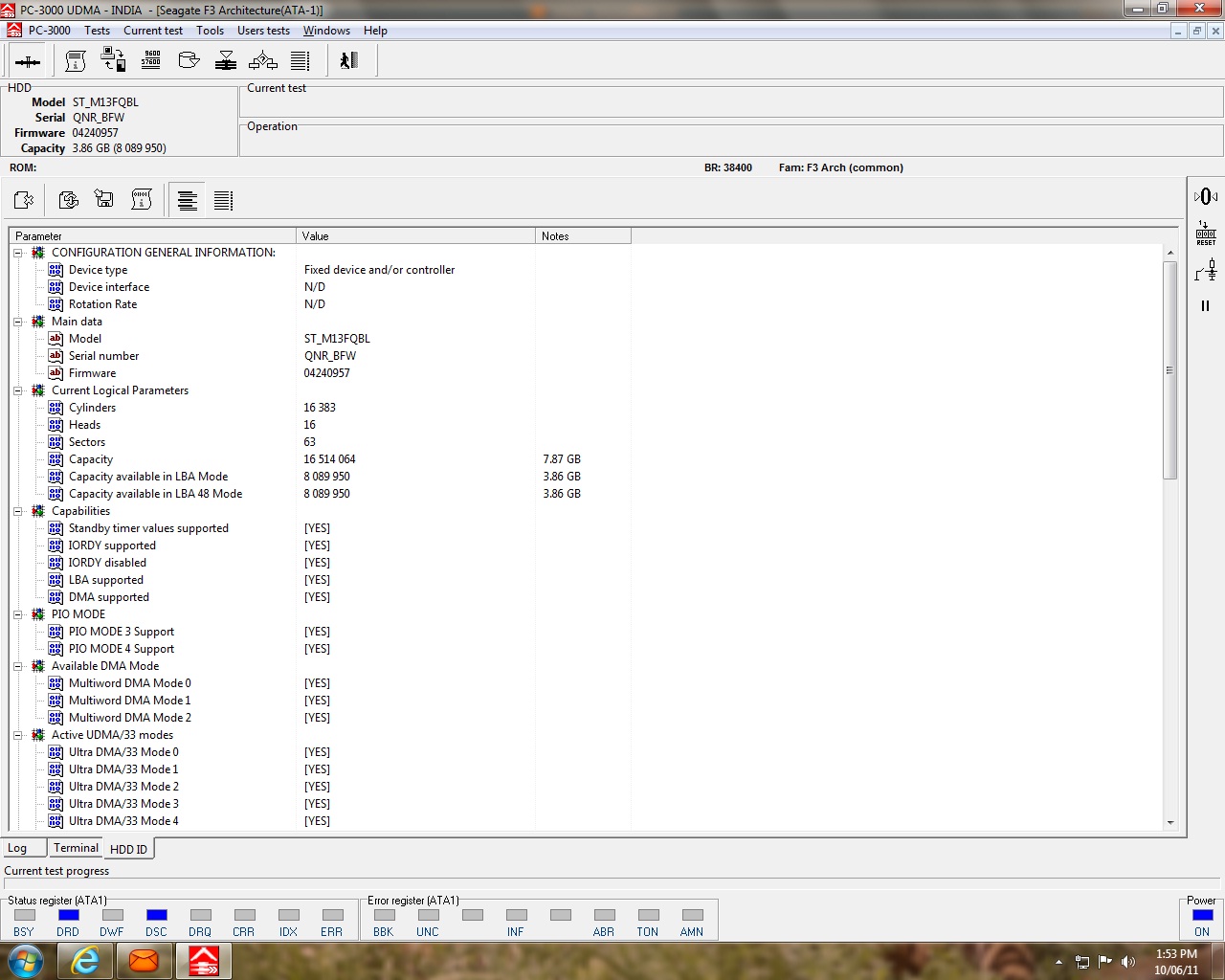
Task: Click the pause icon on right sidebar
Action: pos(1205,306)
